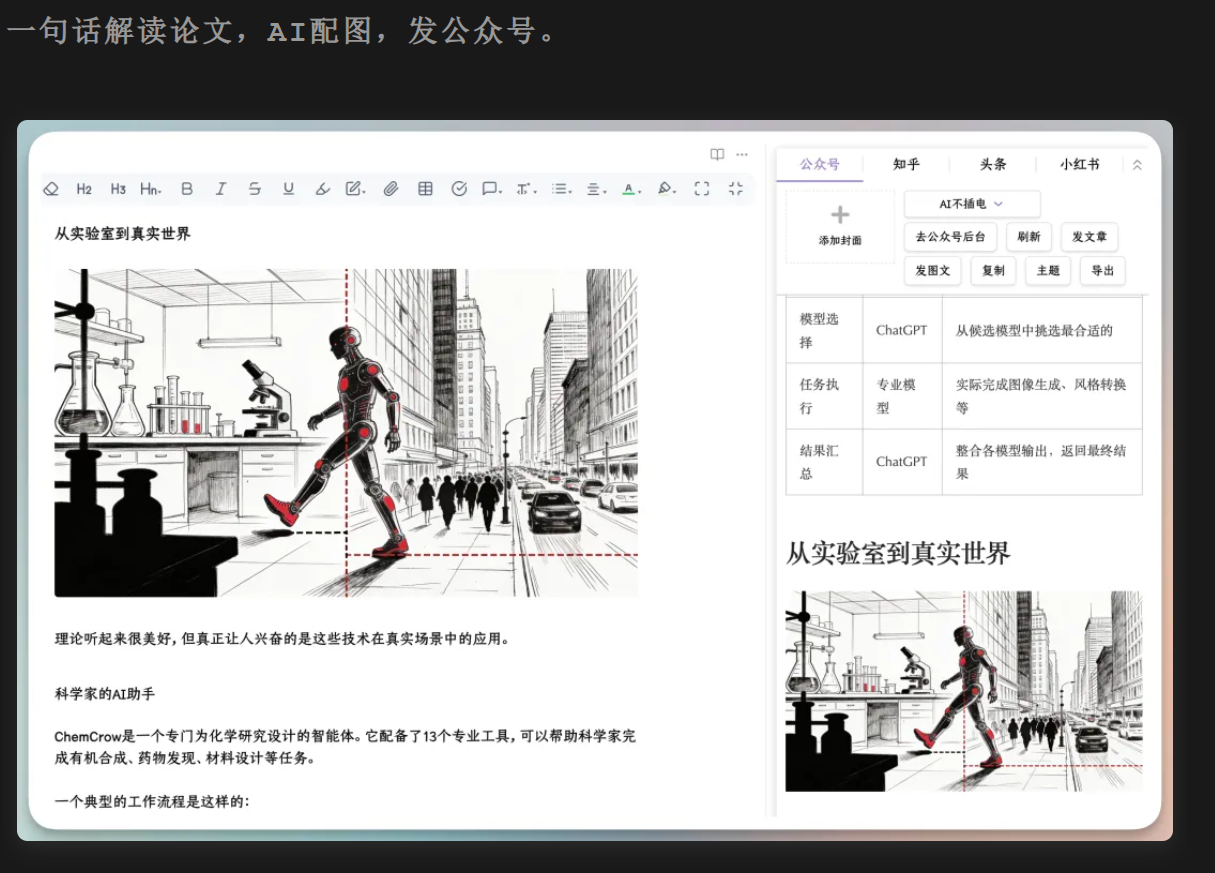Apply strikethrough formatting from toolbar

click(255, 188)
